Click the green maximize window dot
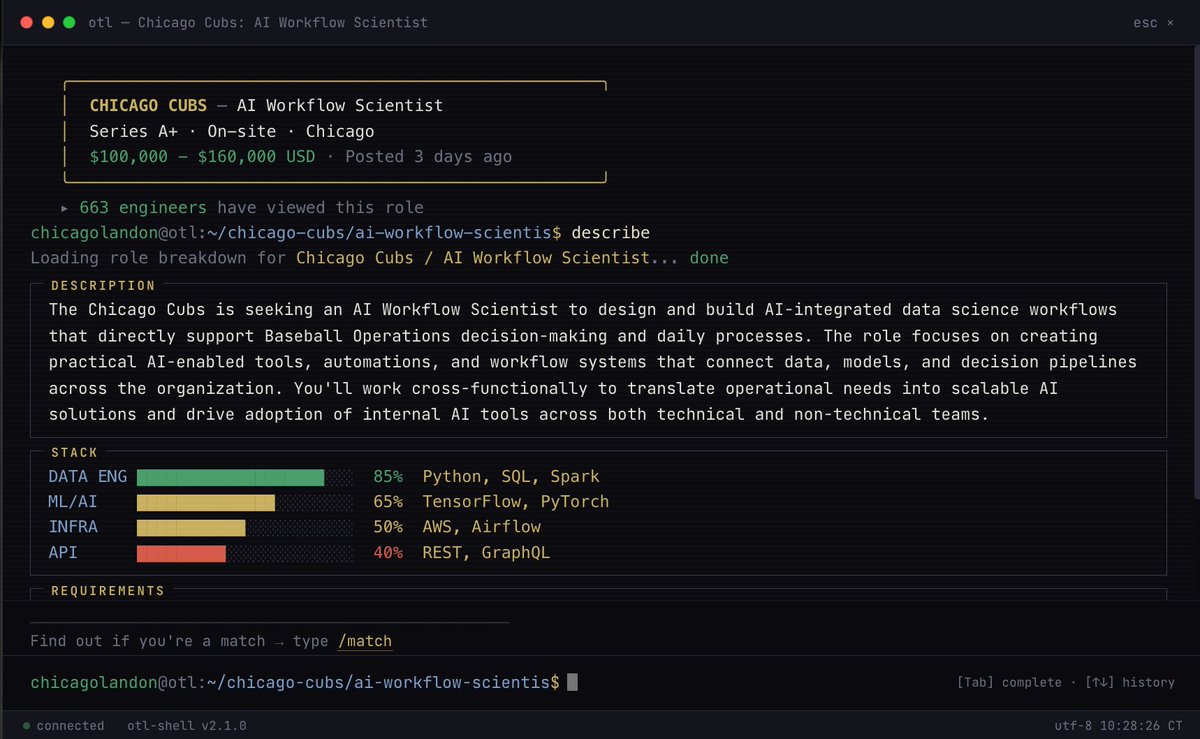This screenshot has height=739, width=1200. [69, 22]
